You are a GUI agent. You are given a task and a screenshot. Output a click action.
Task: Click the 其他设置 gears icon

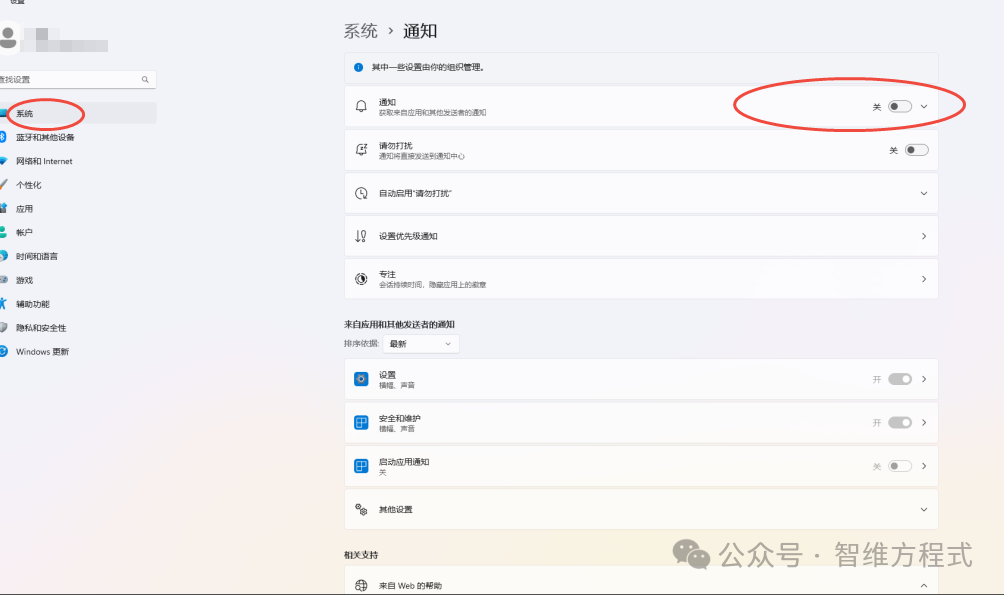point(361,509)
